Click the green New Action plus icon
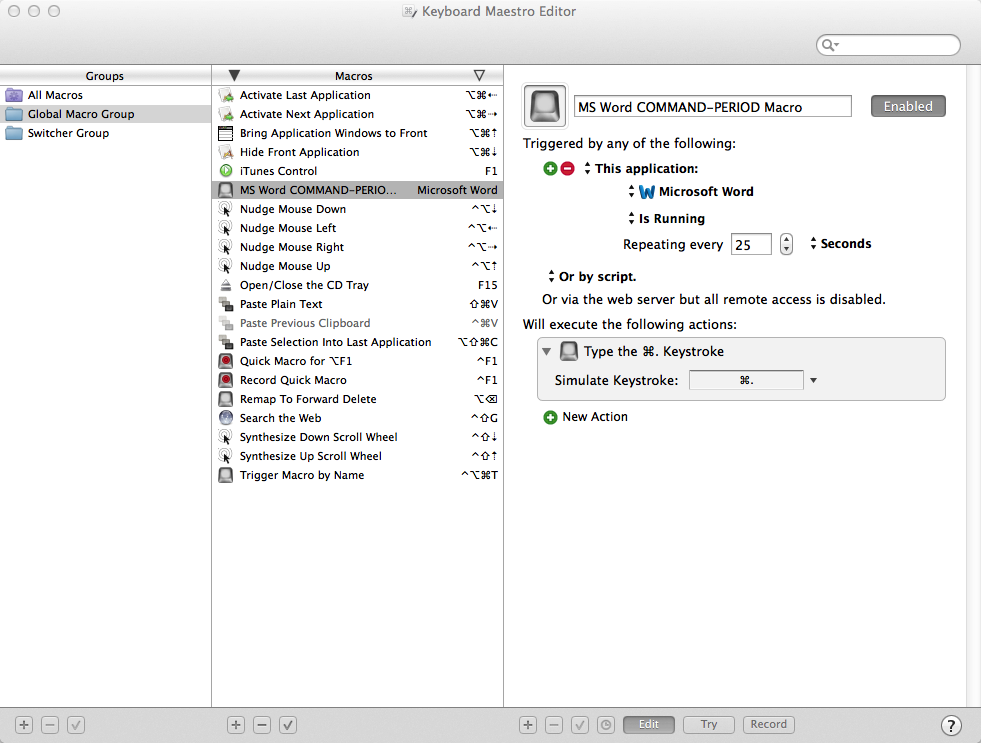 (550, 417)
